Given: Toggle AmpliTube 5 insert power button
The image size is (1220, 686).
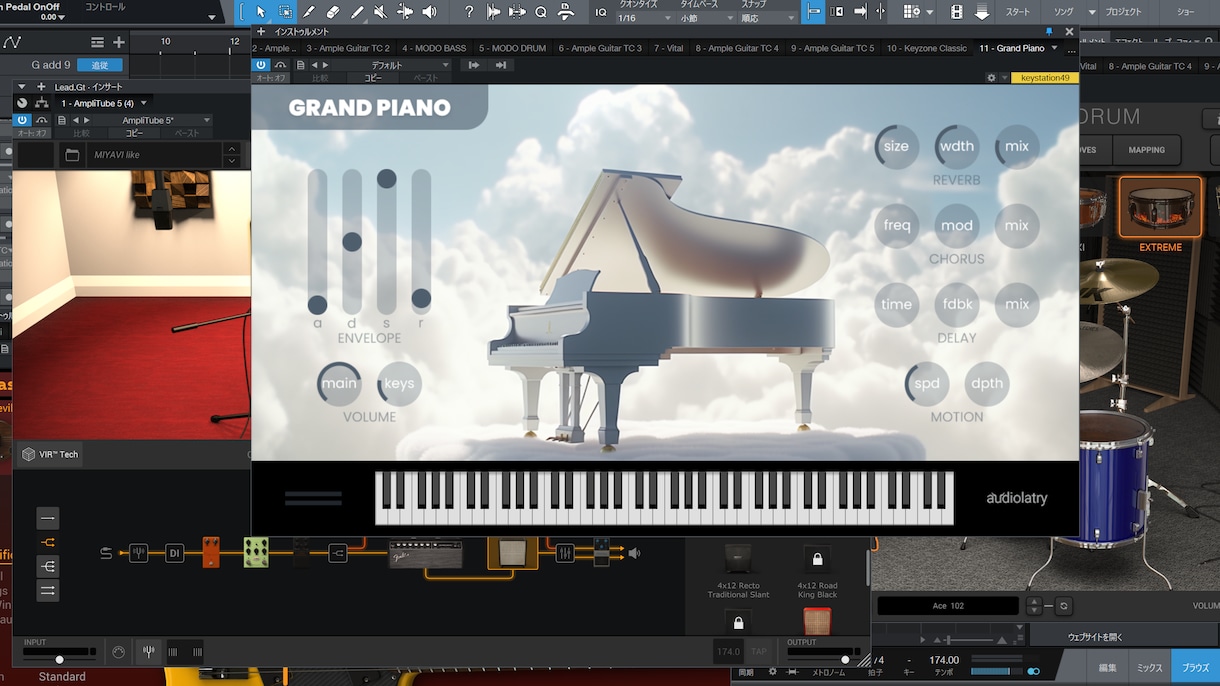Looking at the screenshot, I should click(22, 120).
